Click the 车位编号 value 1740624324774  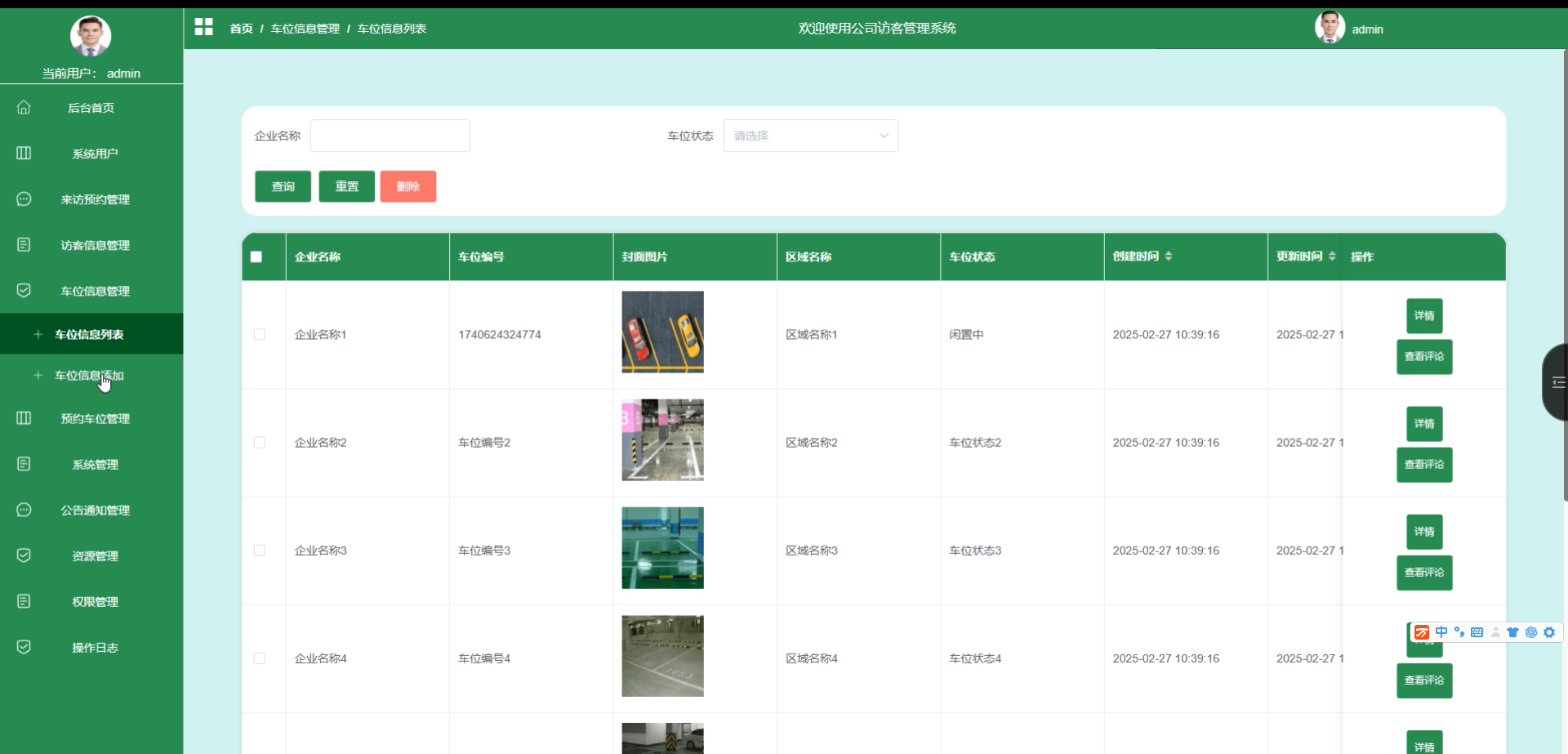pyautogui.click(x=500, y=335)
